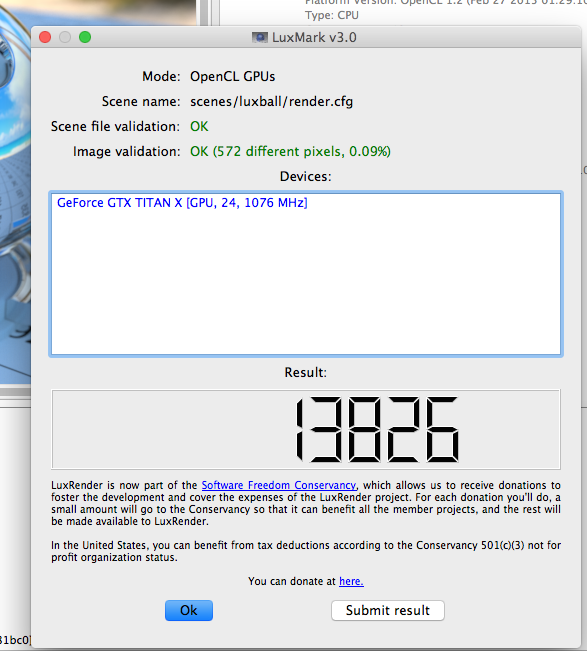587x651 pixels.
Task: Select GeForce GTX TITAN X device entry
Action: [x=182, y=203]
